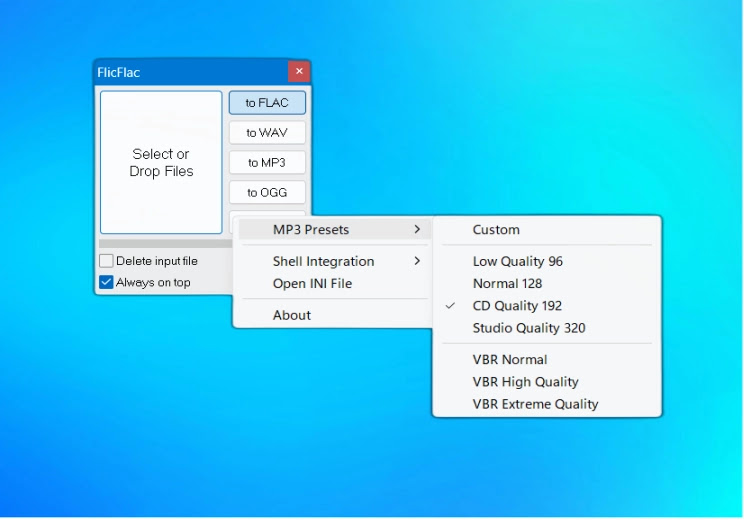Open the Select or Drop Files area
Viewport: 744px width, 520px height.
161,162
